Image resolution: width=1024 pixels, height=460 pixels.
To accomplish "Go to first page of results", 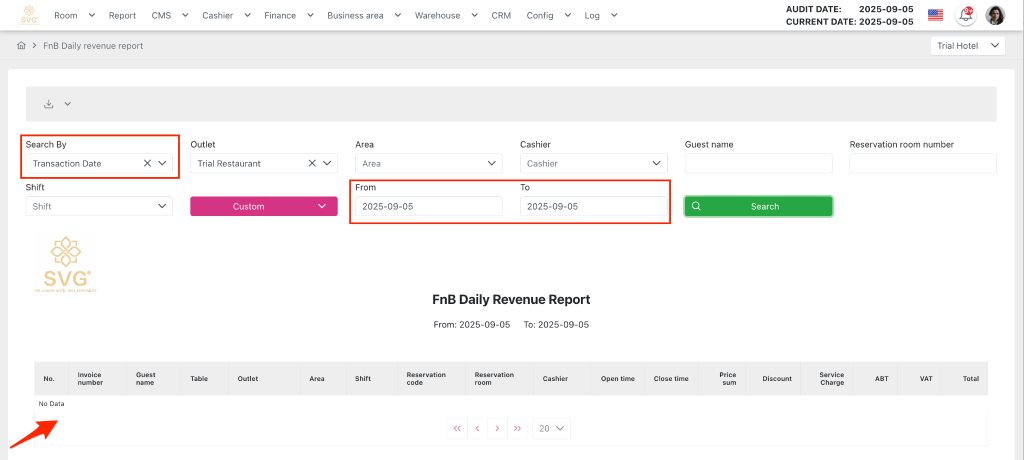I will (457, 428).
